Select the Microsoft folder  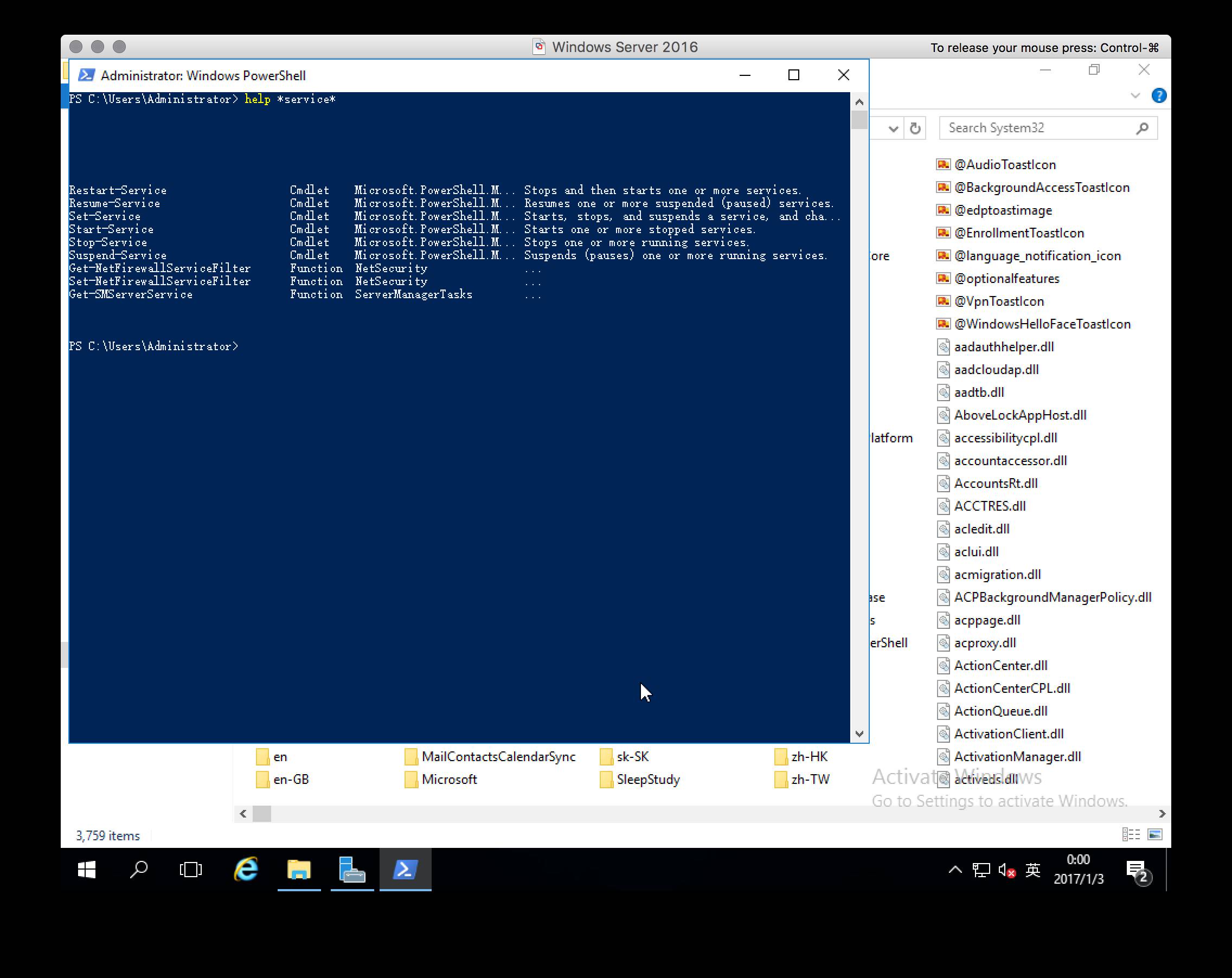coord(441,779)
